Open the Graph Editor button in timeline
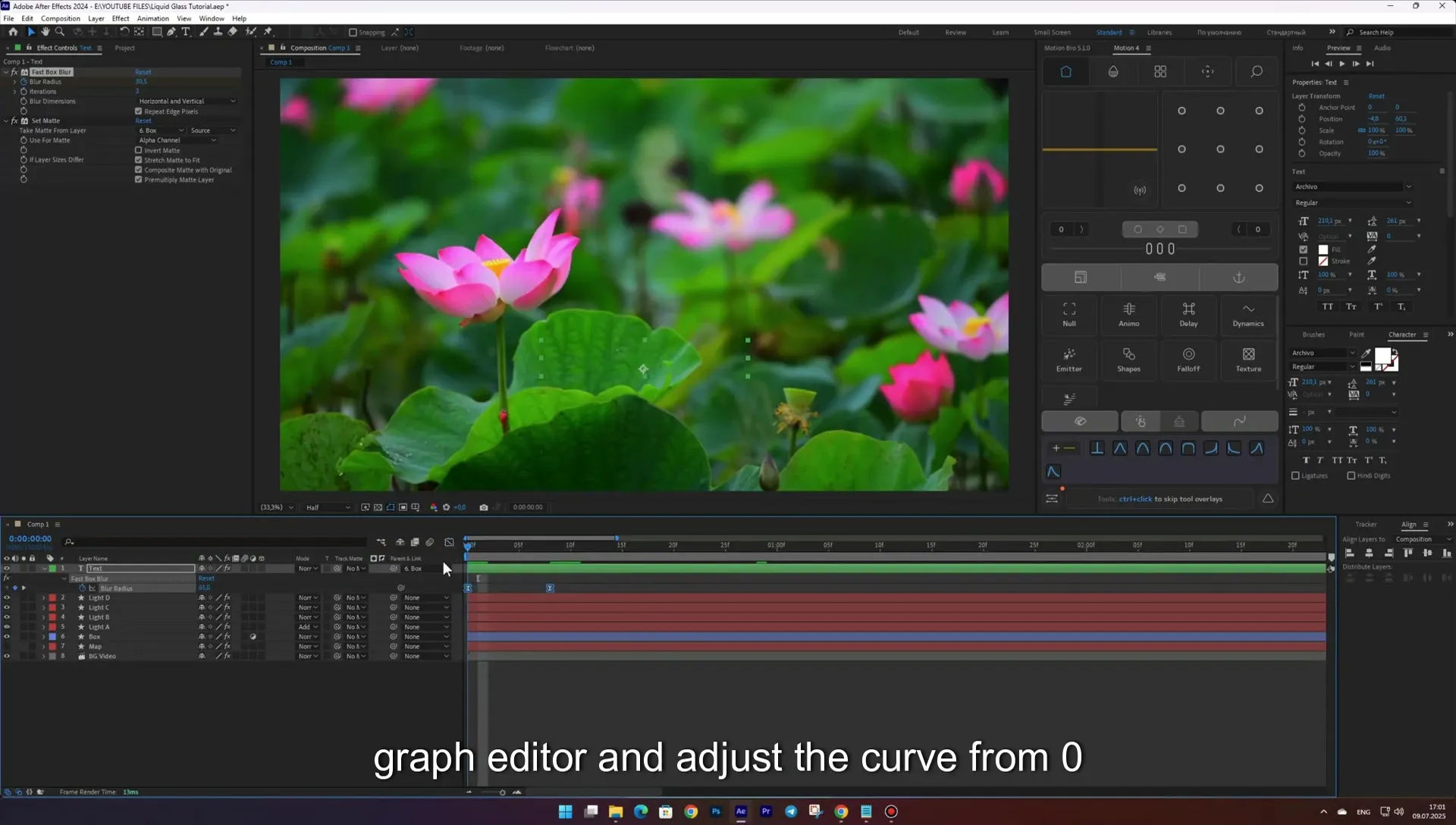This screenshot has height=825, width=1456. [x=449, y=542]
